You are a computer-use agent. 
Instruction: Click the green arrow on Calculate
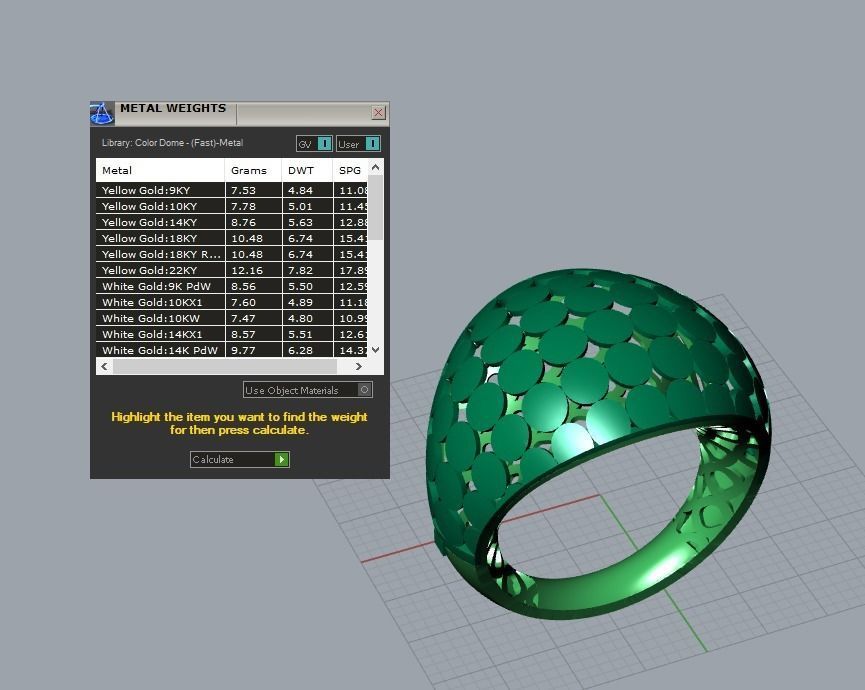point(281,459)
